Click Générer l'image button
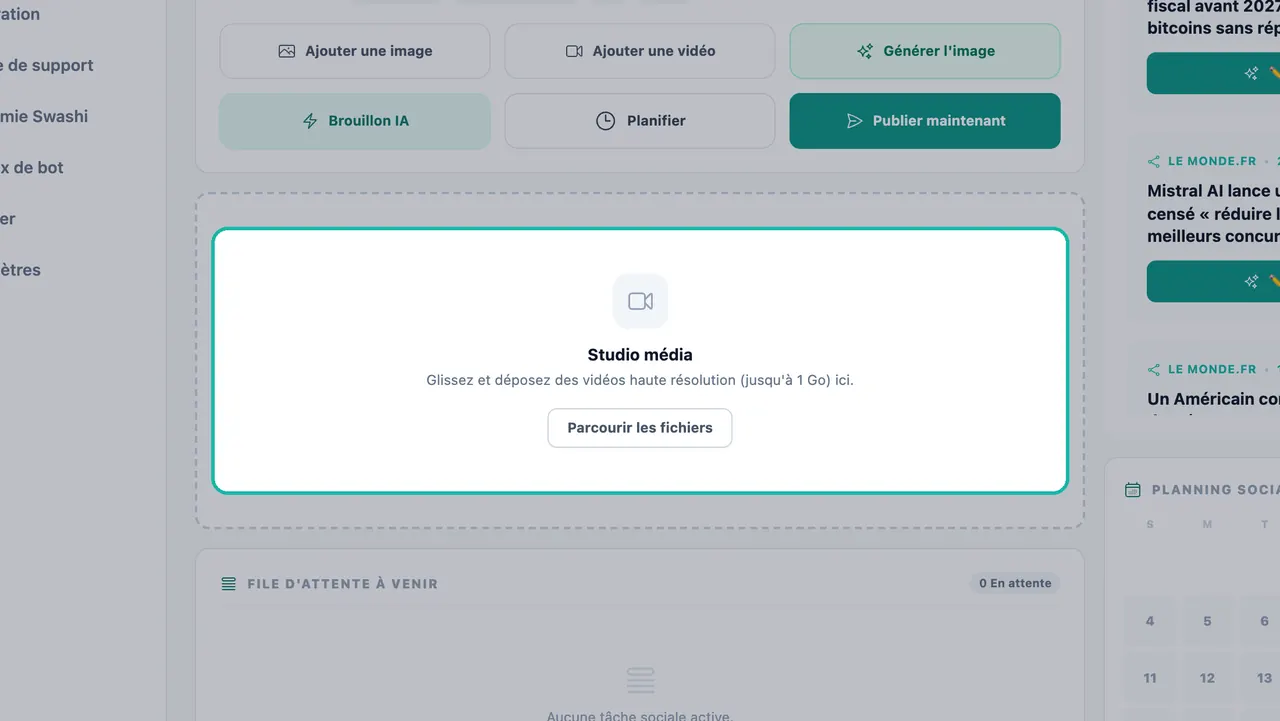 pyautogui.click(x=925, y=51)
